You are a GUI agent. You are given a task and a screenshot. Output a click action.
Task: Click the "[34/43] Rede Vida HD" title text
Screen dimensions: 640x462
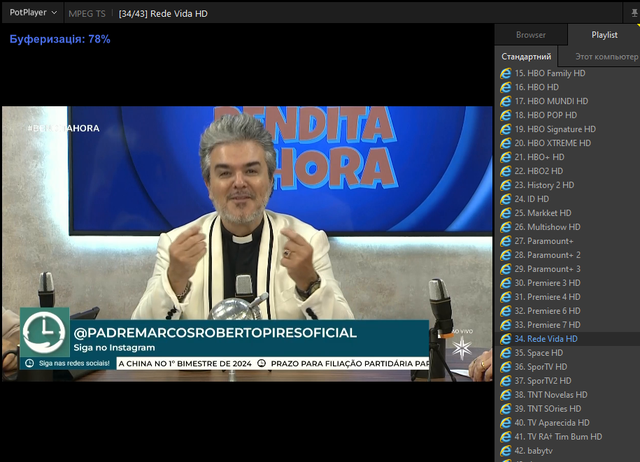click(x=163, y=13)
